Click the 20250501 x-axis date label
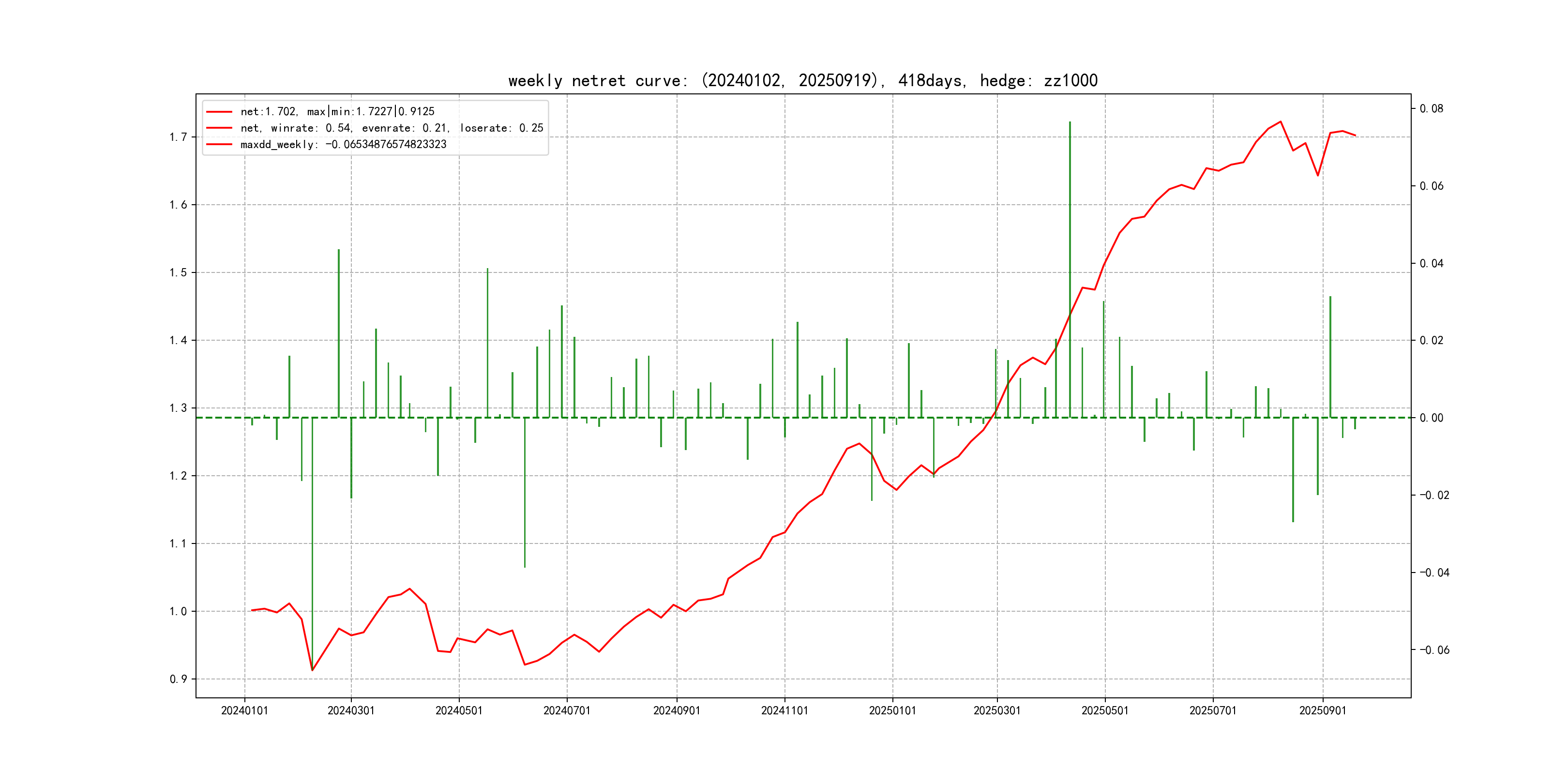 [x=1105, y=710]
